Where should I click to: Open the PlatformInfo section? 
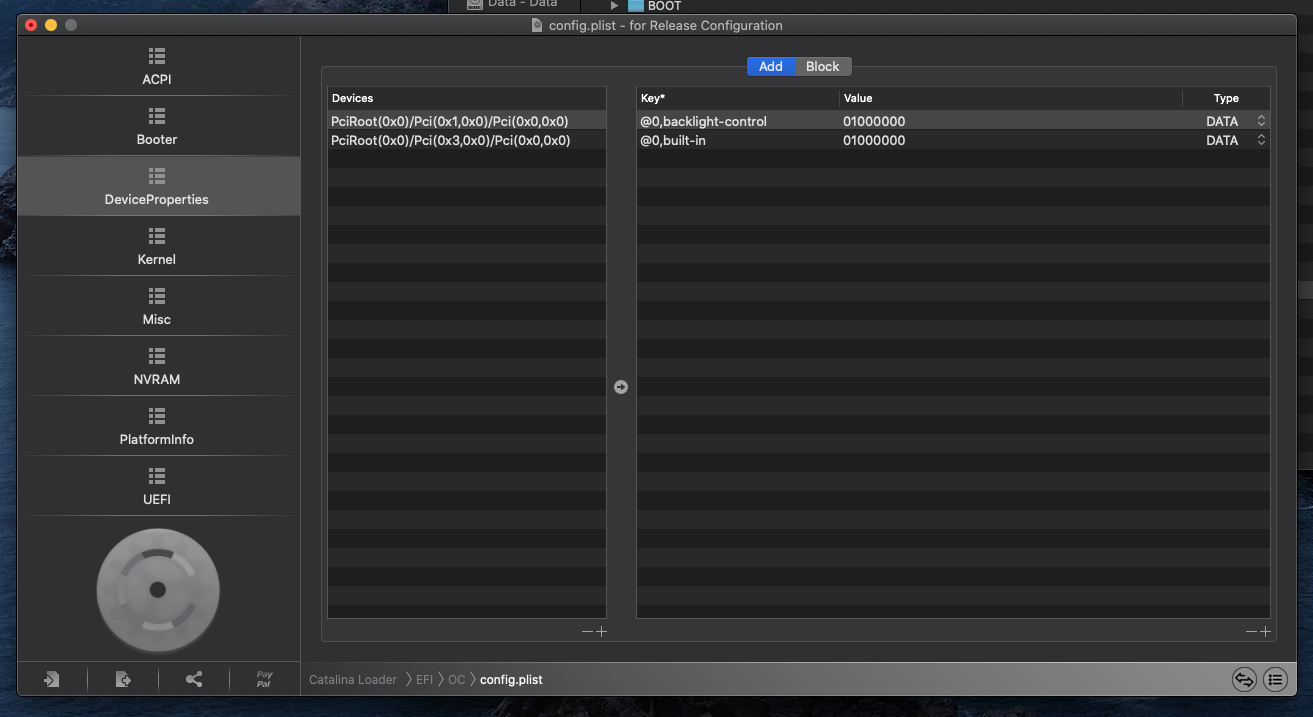[158, 426]
